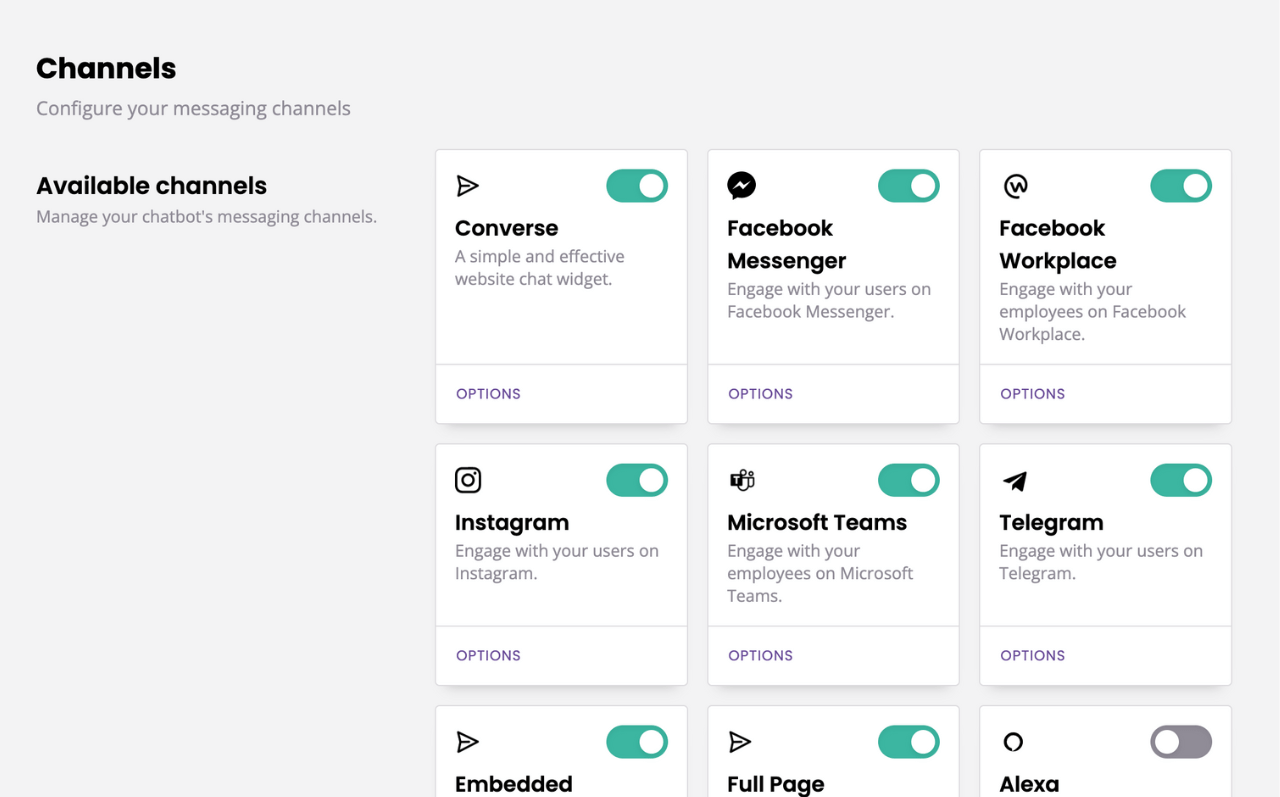Disable the Converse channel toggle
The width and height of the screenshot is (1280, 797).
click(x=637, y=186)
